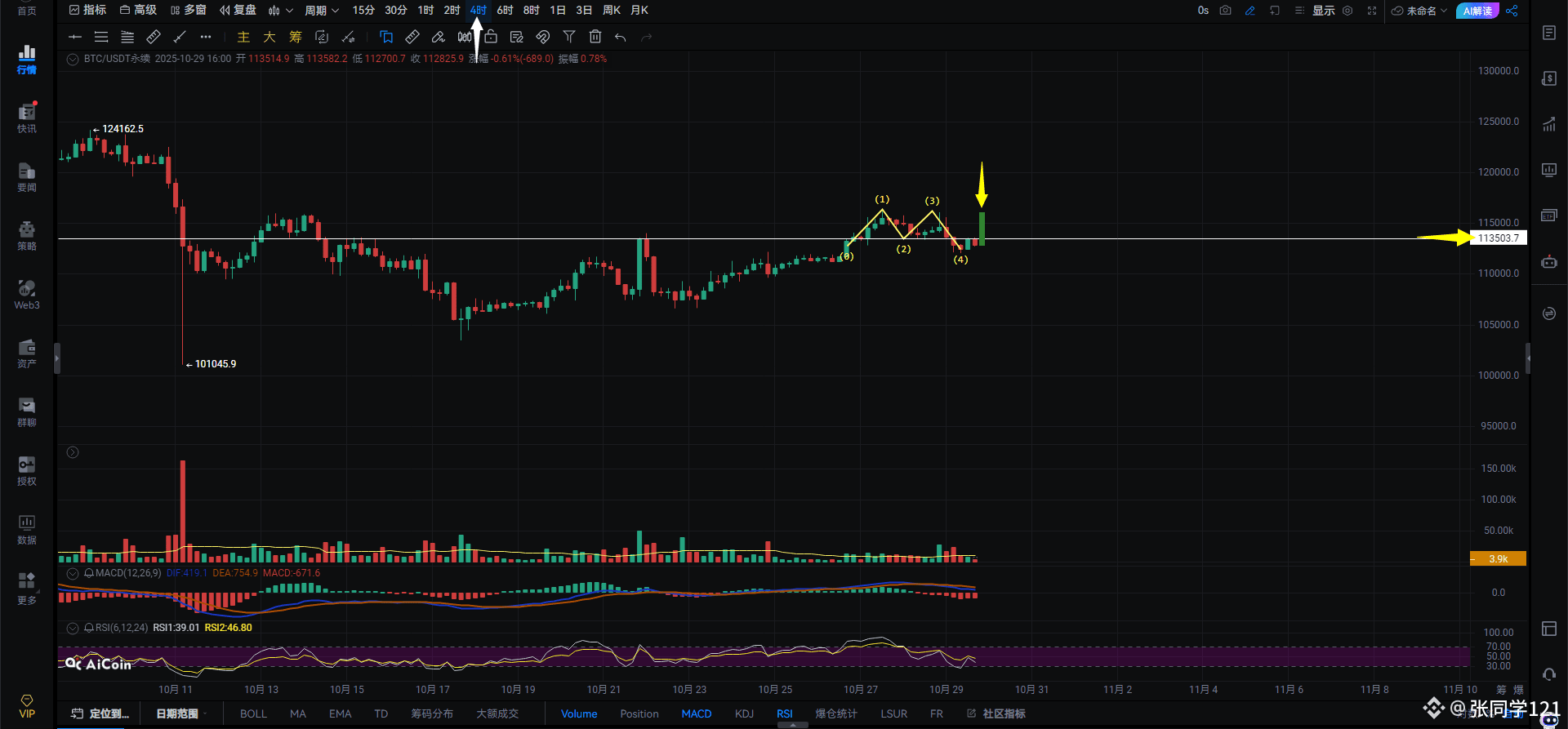
Task: Take a chart screenshot with camera icon
Action: pyautogui.click(x=1225, y=11)
